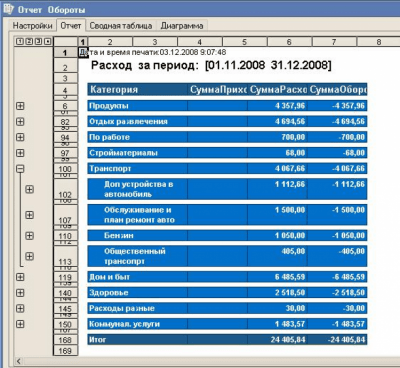Expand the Бензин subgroup
The image size is (400, 368).
click(30, 236)
